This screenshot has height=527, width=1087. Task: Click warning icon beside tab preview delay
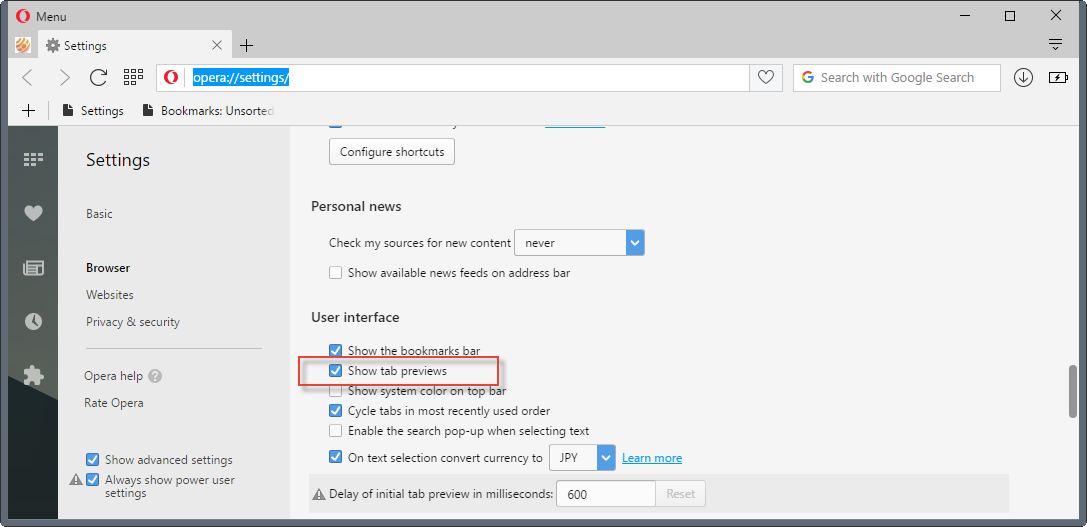tap(319, 494)
